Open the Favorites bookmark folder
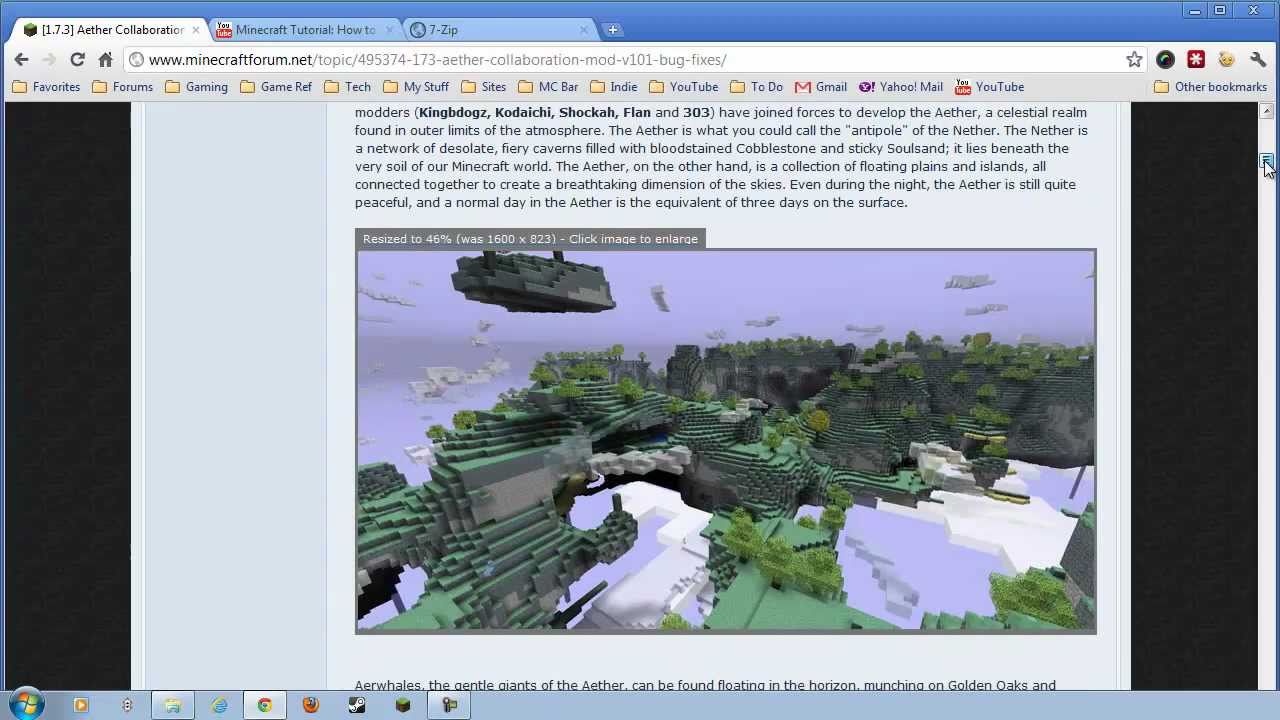The height and width of the screenshot is (720, 1280). pos(46,87)
